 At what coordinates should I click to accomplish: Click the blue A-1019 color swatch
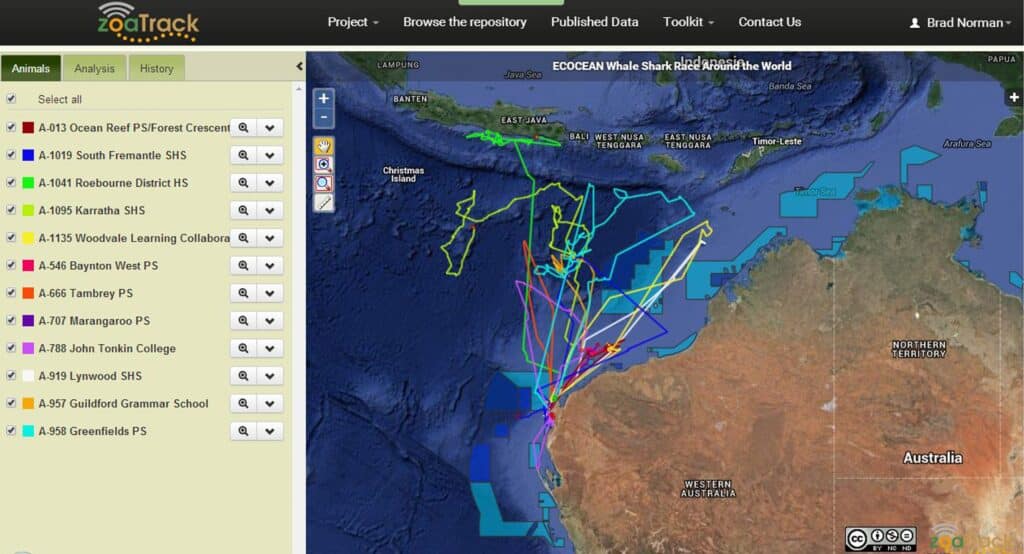[28, 155]
